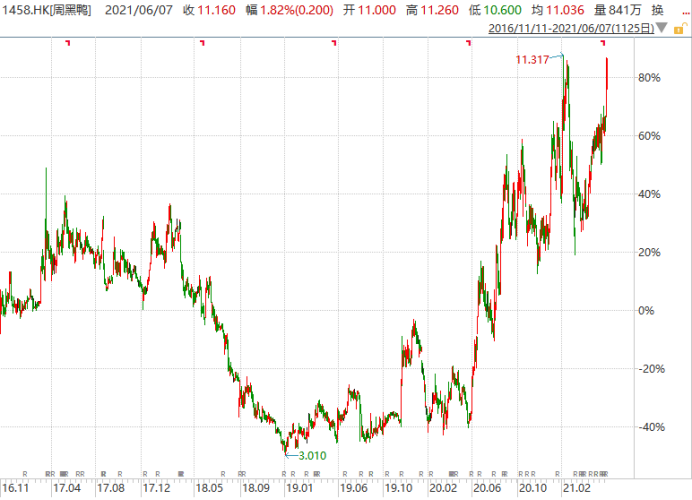Click the -40% y-axis label
This screenshot has width=692, height=500.
(x=651, y=427)
